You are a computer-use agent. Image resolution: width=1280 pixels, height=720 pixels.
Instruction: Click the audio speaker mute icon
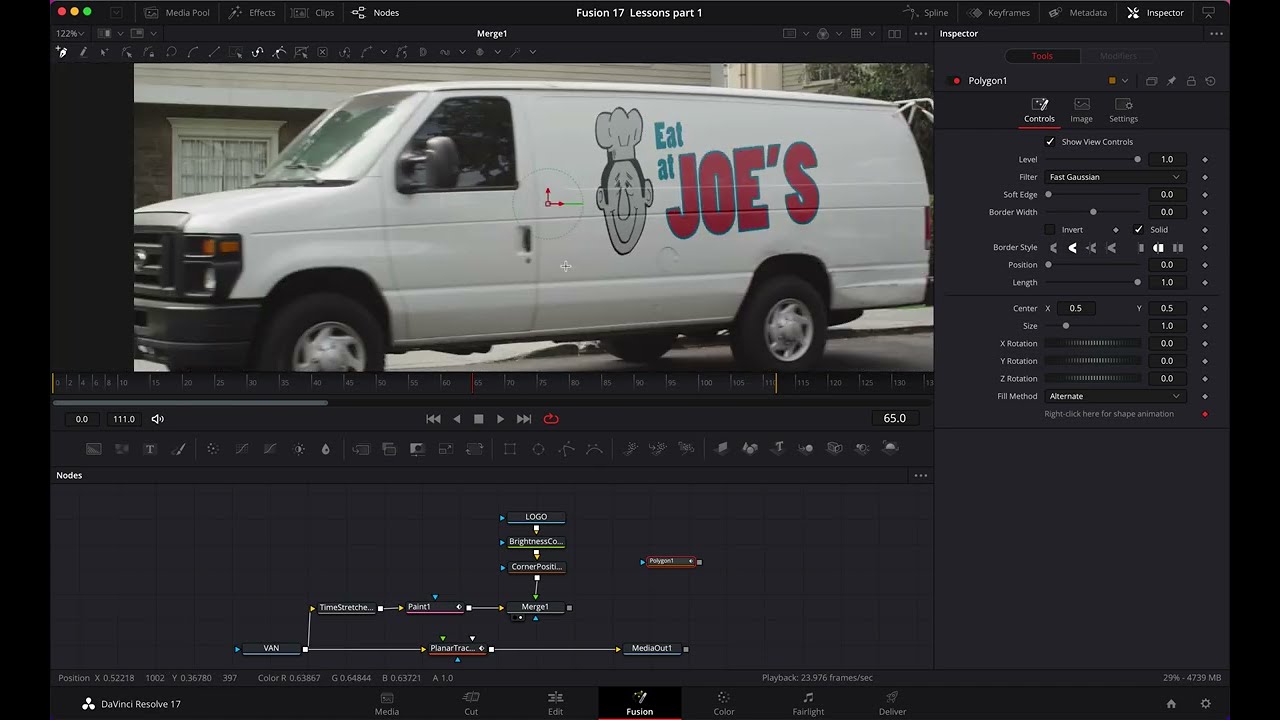point(157,419)
